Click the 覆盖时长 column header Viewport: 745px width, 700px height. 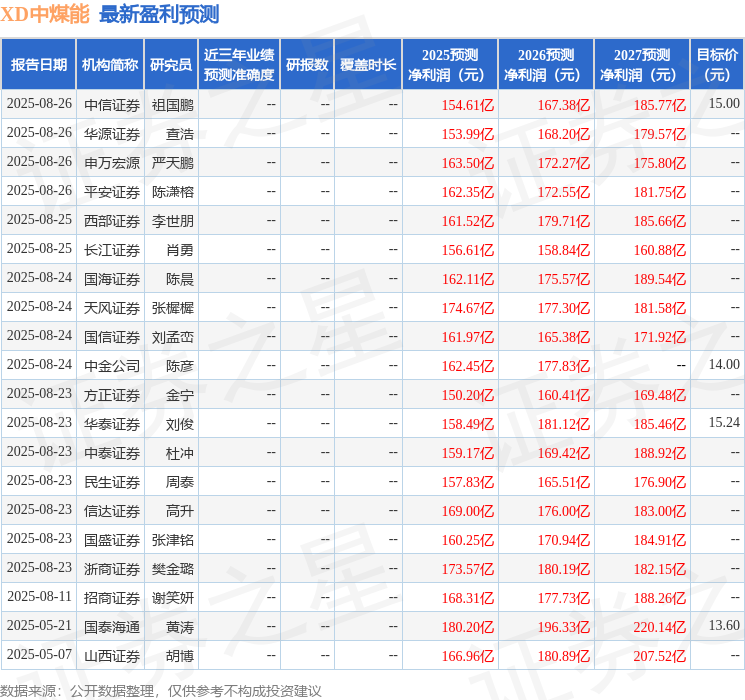[368, 64]
